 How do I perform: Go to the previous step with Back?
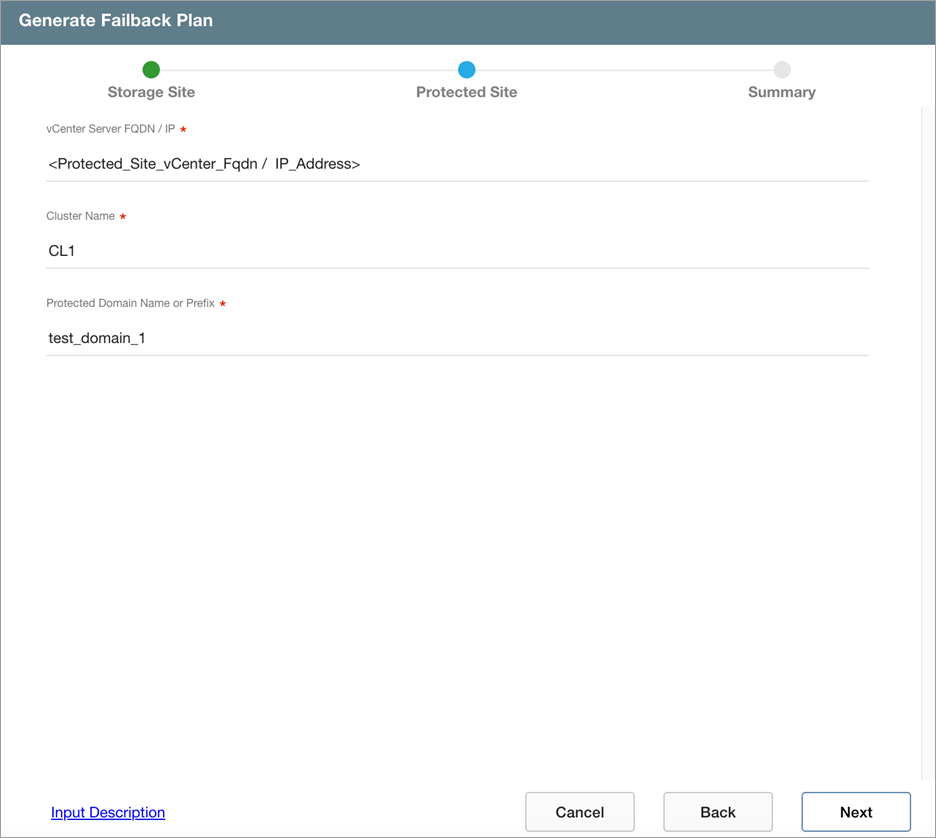(x=718, y=812)
